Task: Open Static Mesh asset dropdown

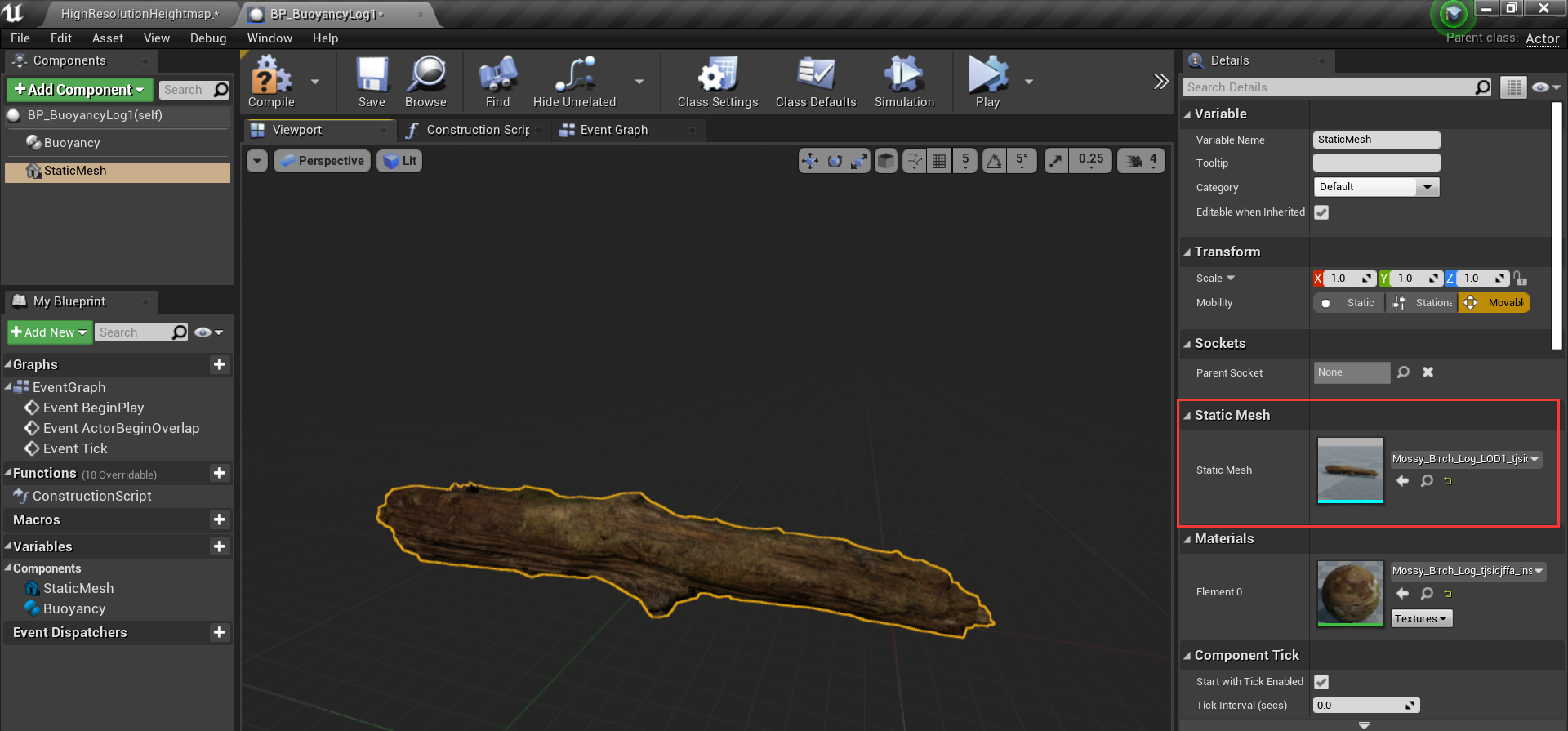Action: [x=1466, y=459]
